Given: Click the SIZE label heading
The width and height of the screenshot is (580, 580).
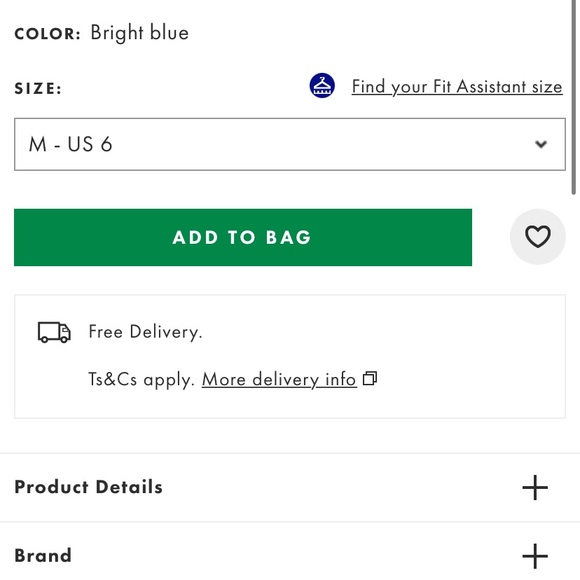Looking at the screenshot, I should 38,88.
